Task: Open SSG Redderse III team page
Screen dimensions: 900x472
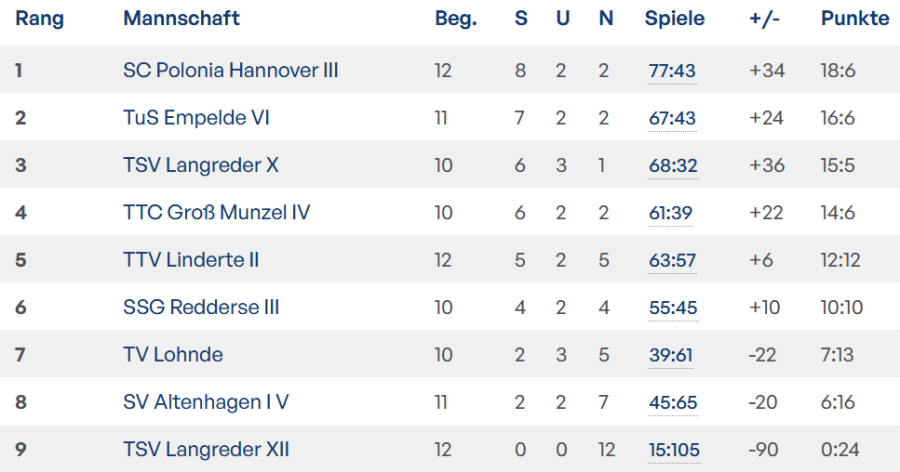Action: pyautogui.click(x=200, y=307)
